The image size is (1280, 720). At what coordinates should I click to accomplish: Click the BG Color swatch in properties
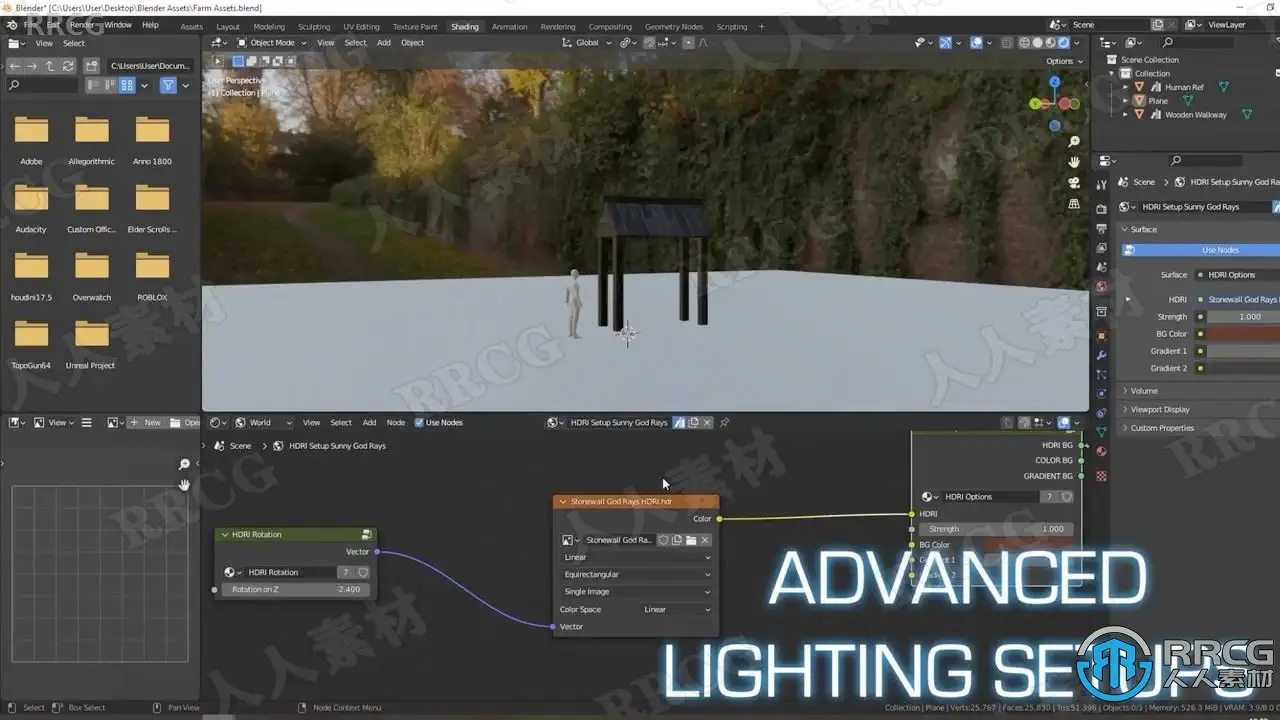[1244, 334]
